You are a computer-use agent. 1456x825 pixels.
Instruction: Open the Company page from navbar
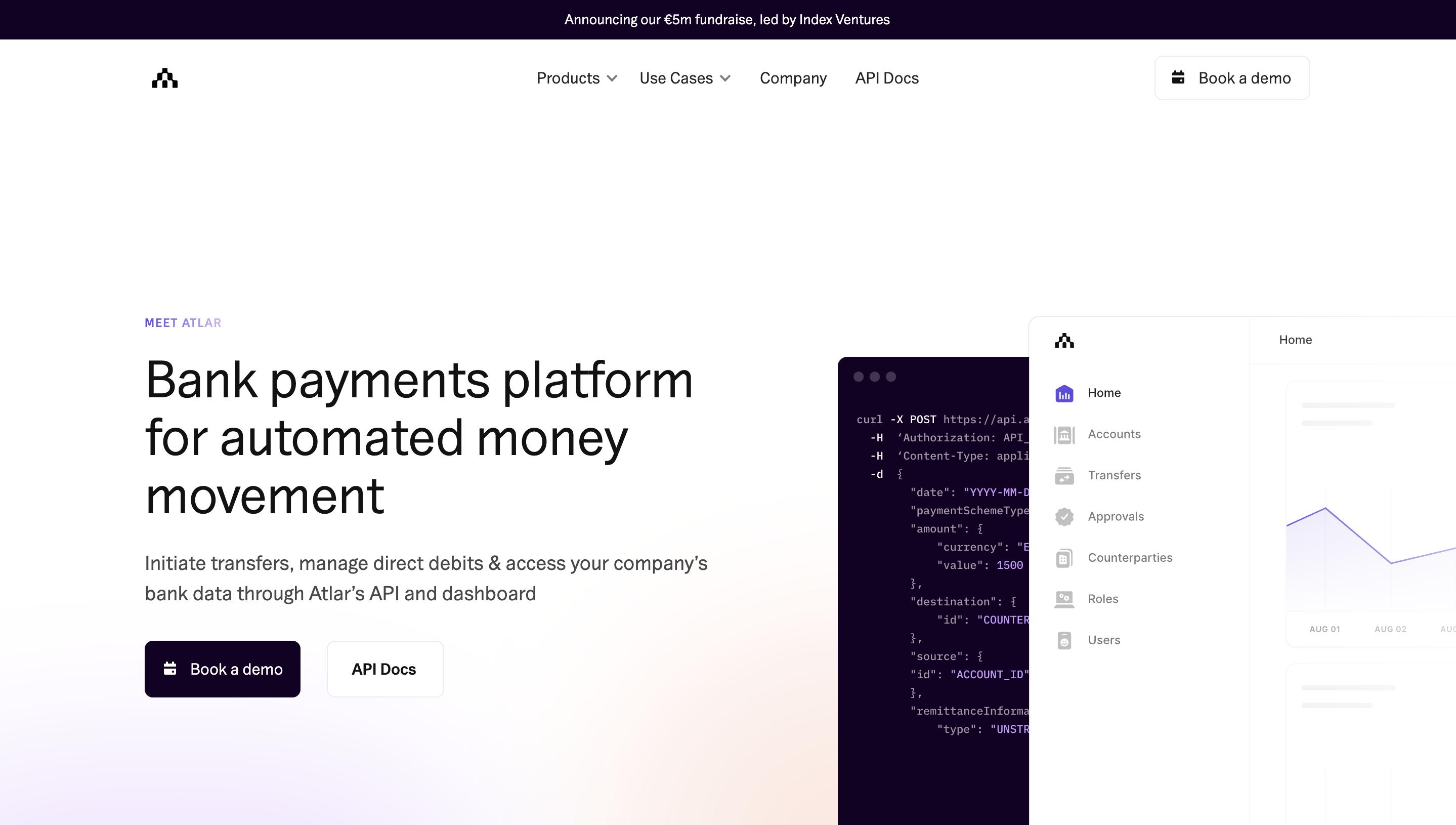pyautogui.click(x=793, y=78)
